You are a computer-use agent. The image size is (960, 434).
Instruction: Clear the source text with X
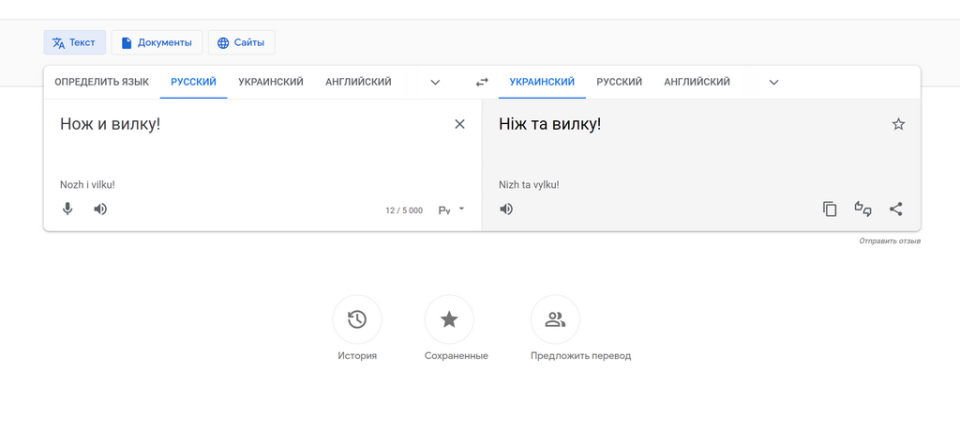point(460,124)
